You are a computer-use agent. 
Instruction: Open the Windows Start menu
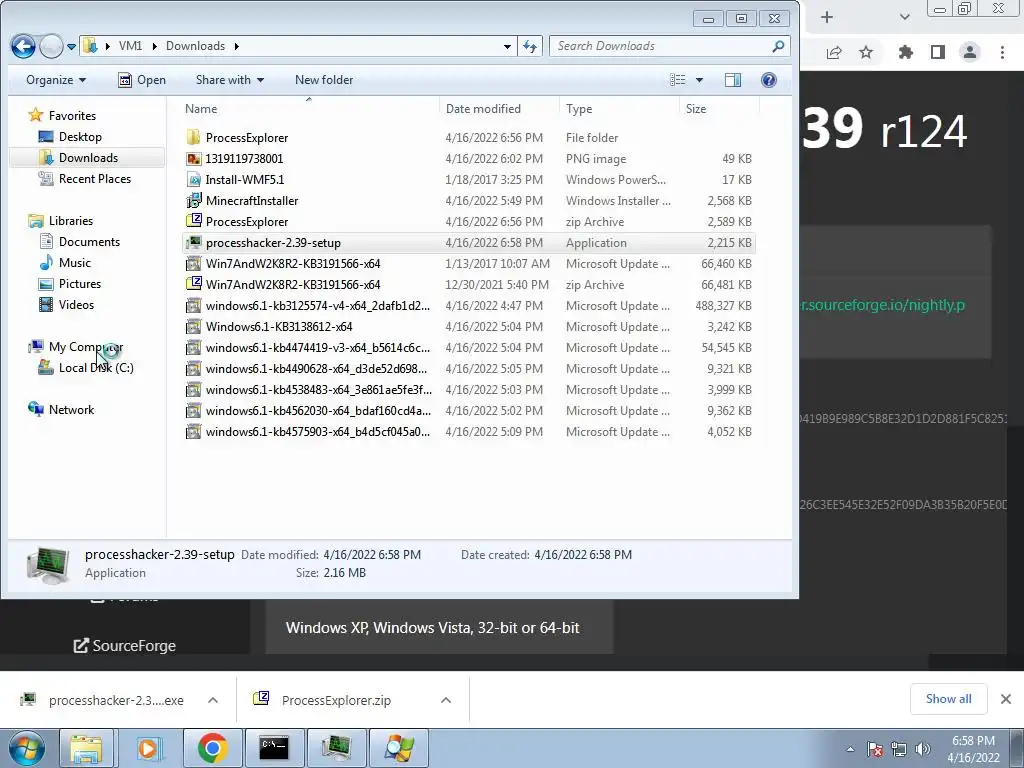[x=25, y=748]
